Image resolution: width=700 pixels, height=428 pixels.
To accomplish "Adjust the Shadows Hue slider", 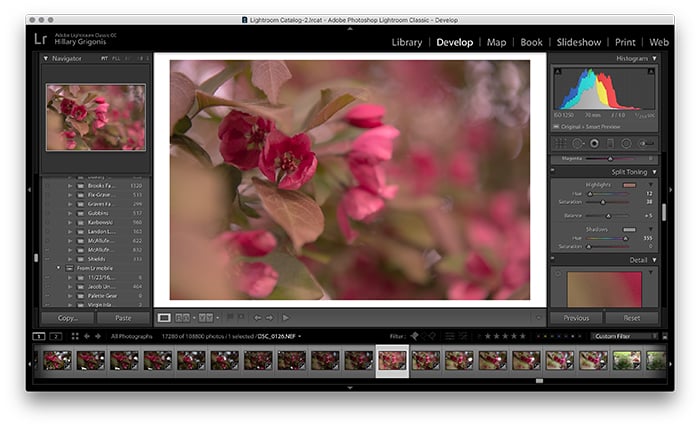I will pyautogui.click(x=625, y=238).
